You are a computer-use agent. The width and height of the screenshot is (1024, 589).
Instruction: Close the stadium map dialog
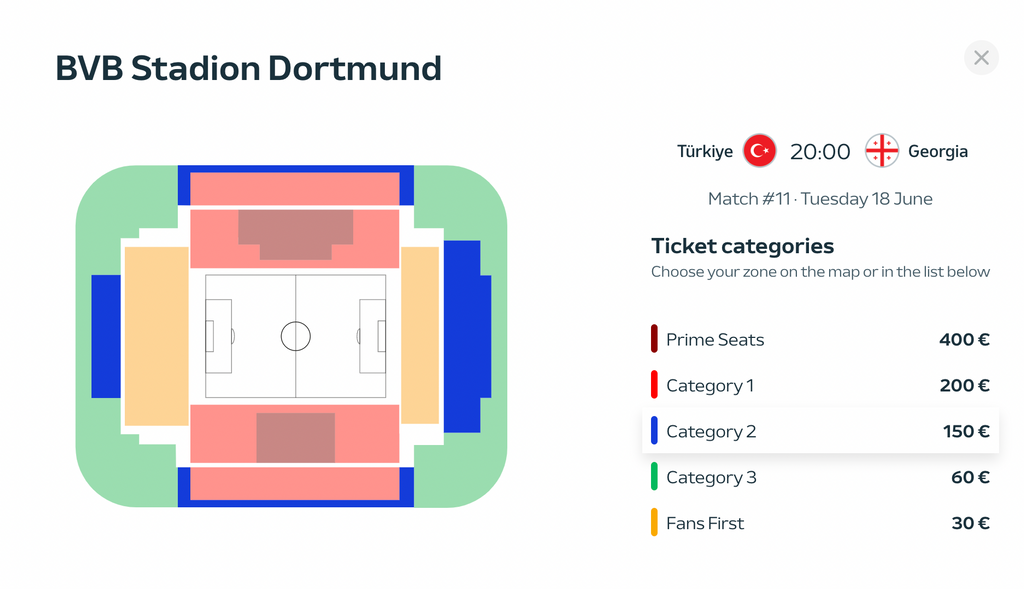pyautogui.click(x=981, y=58)
